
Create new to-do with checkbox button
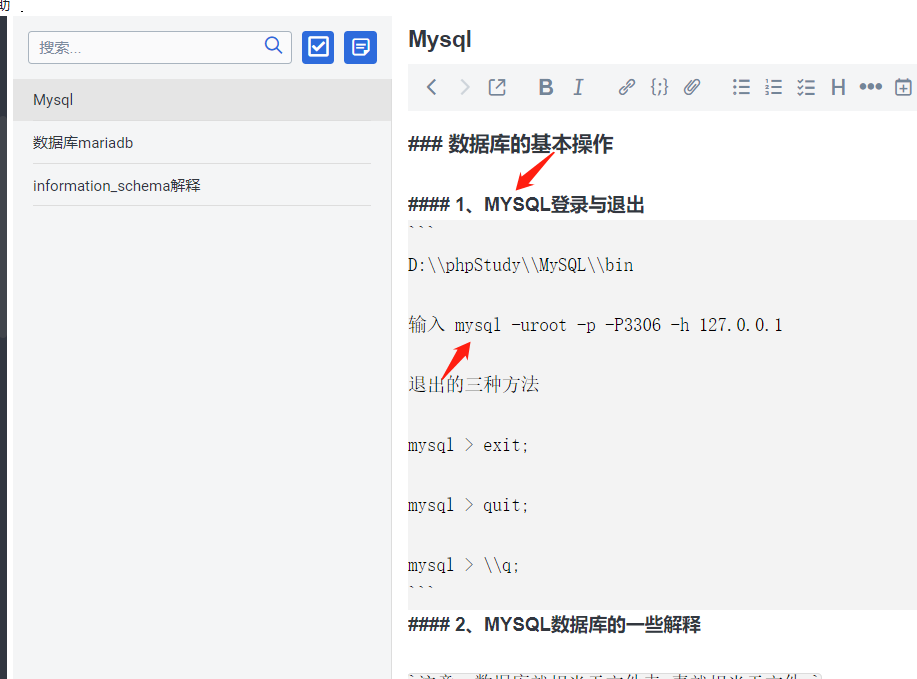click(318, 47)
